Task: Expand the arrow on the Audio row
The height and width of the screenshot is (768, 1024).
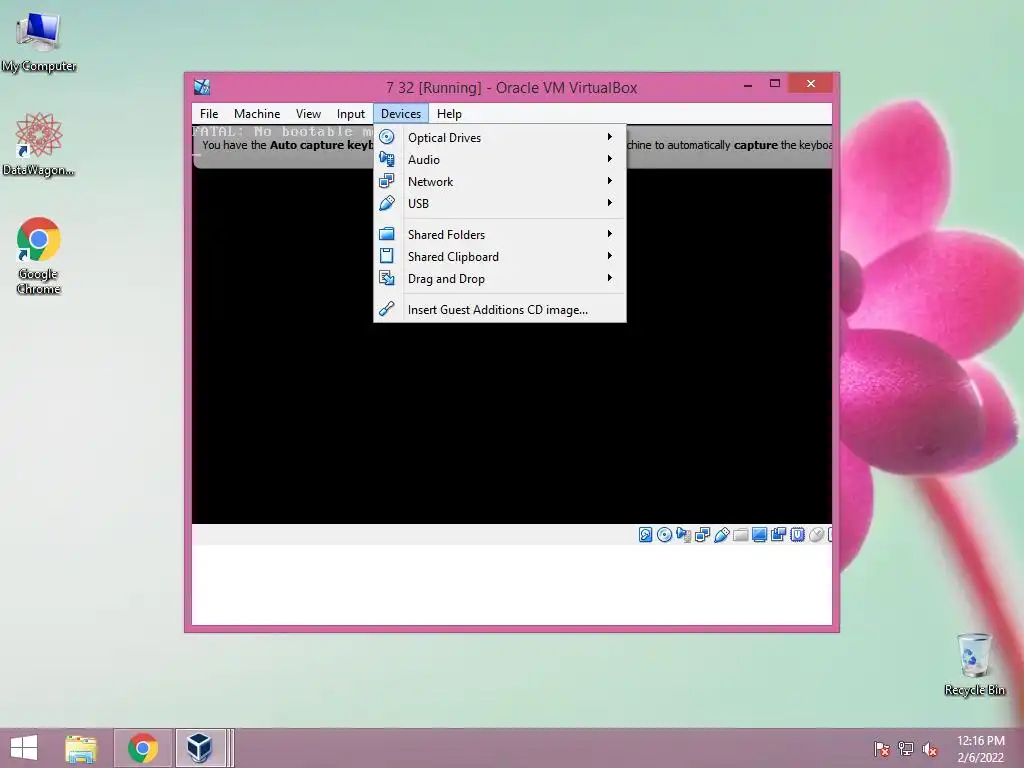Action: pyautogui.click(x=609, y=159)
